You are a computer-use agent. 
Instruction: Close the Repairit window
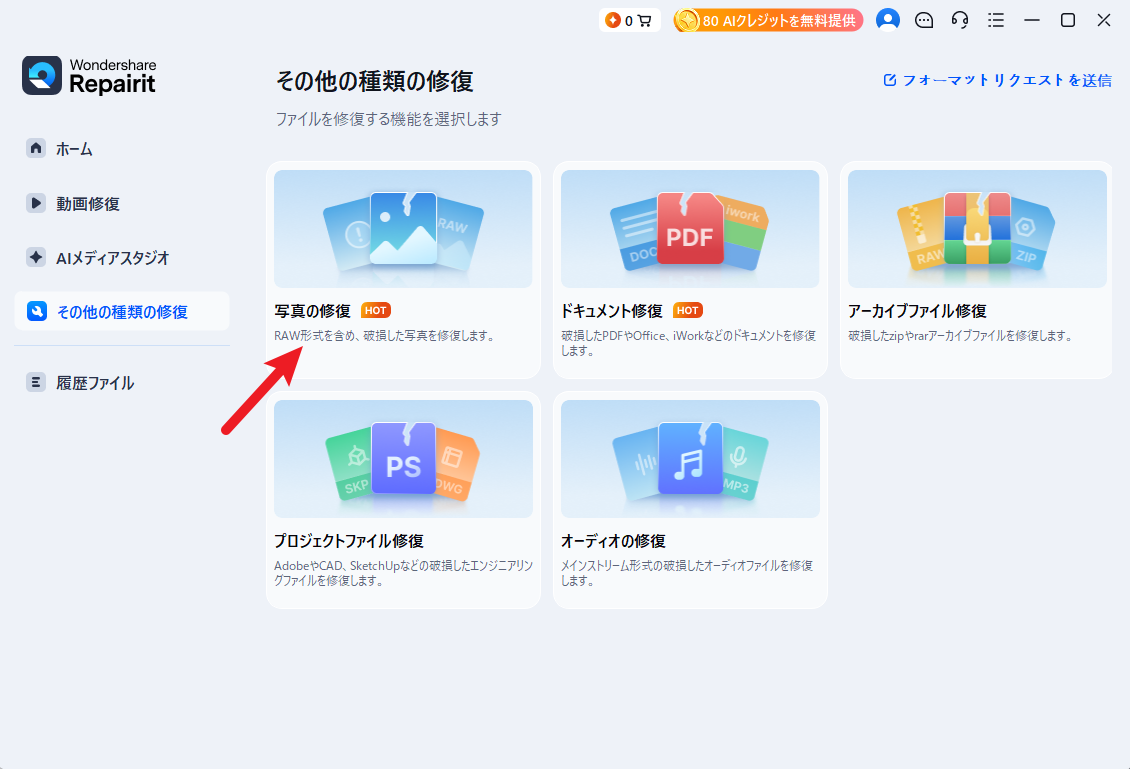click(1103, 20)
